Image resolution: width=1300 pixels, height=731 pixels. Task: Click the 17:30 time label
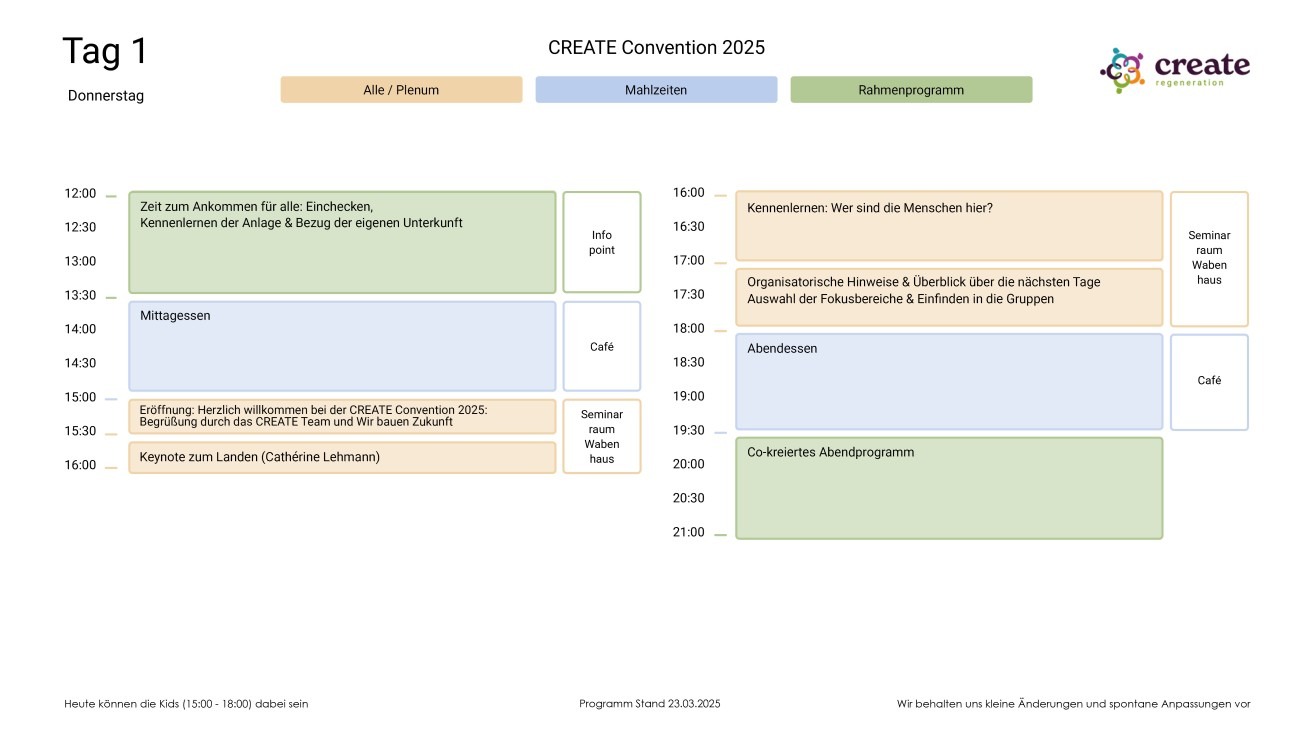pos(688,294)
